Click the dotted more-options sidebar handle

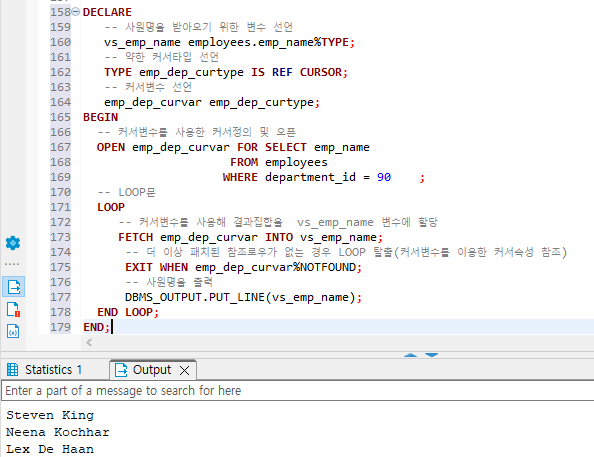tap(12, 264)
